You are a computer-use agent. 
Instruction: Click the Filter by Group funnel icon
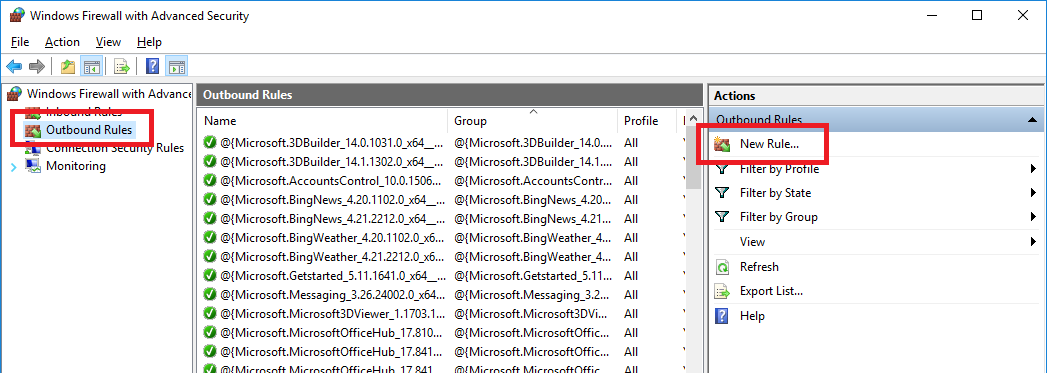point(722,217)
